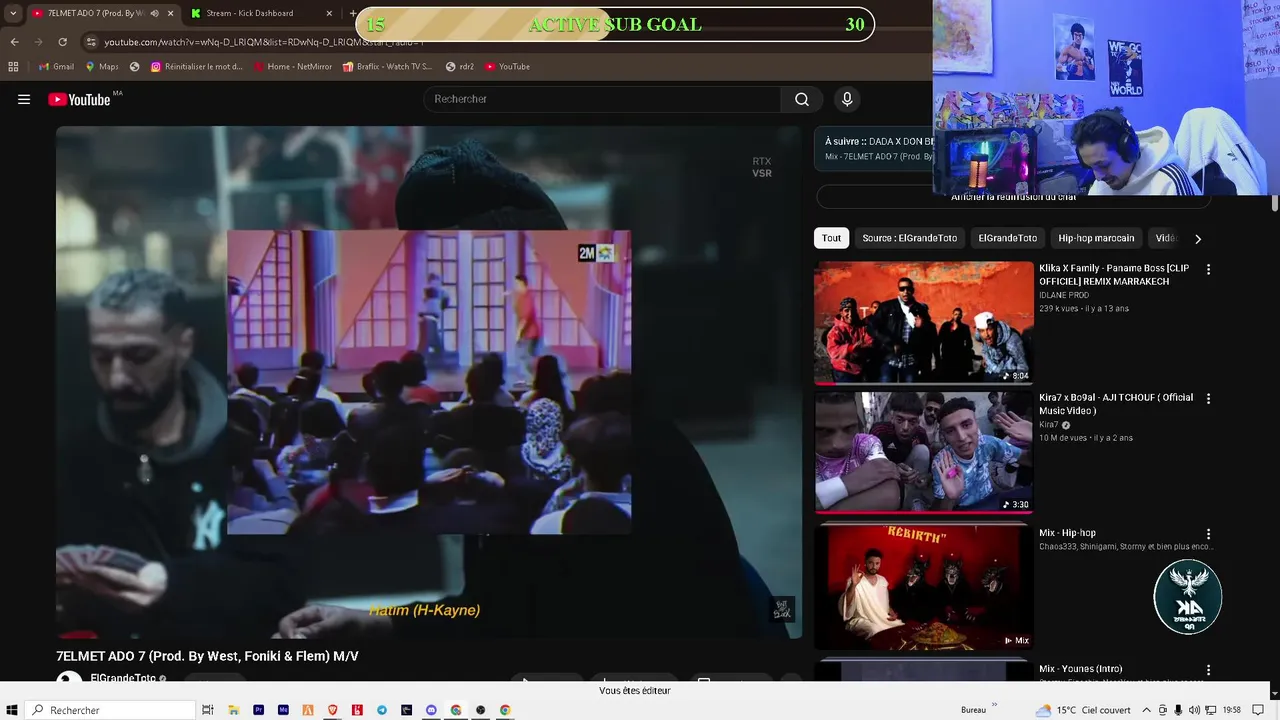Viewport: 1280px width, 720px height.
Task: Open the Gmail bookmark
Action: (x=56, y=67)
